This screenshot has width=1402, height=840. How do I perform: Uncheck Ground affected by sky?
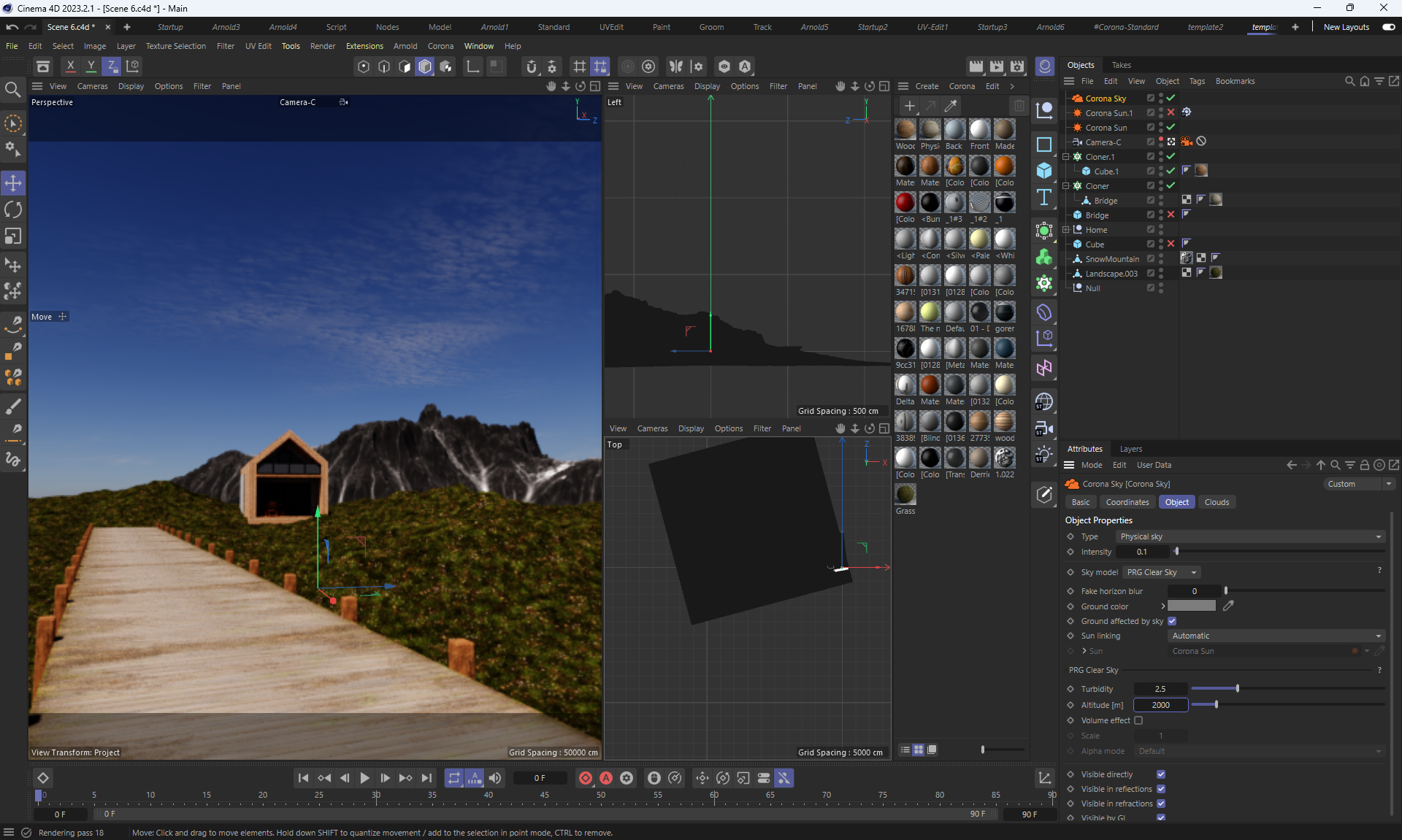(x=1172, y=621)
